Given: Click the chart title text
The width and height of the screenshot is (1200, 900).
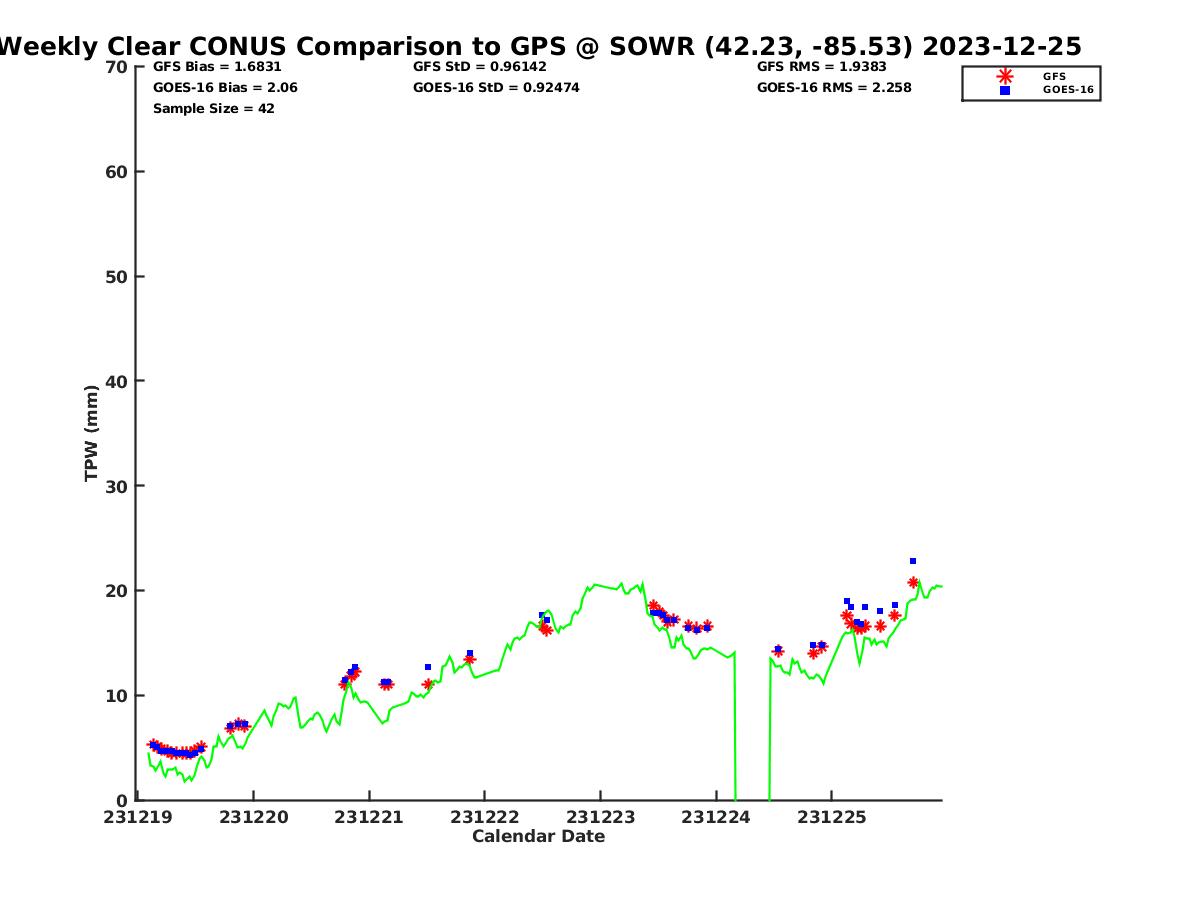Looking at the screenshot, I should coord(540,46).
